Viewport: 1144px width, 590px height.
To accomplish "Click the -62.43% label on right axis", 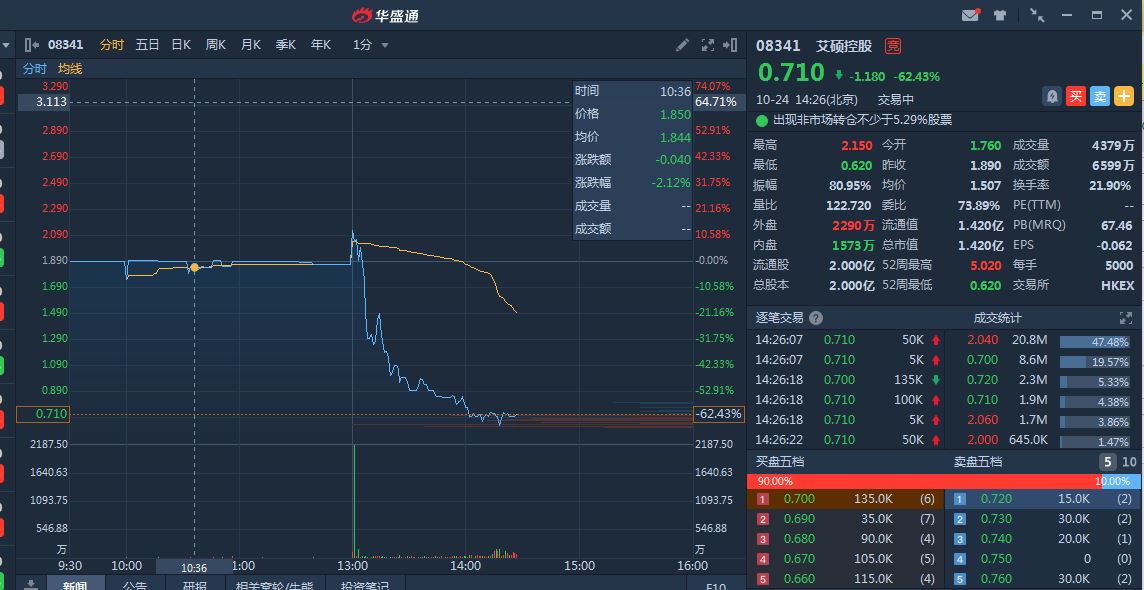I will [719, 414].
